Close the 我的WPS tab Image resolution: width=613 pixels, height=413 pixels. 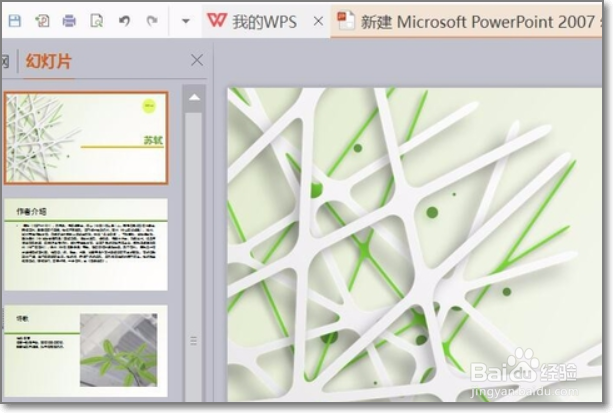(319, 21)
